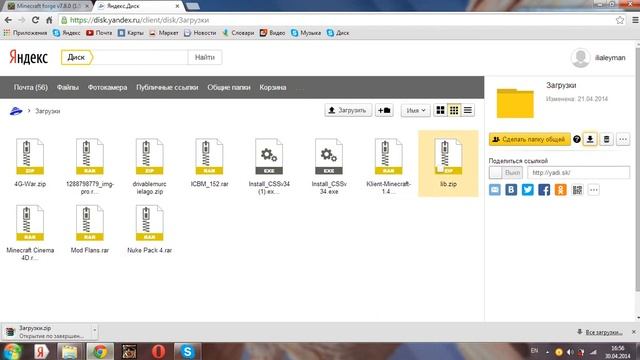Share link by email icon

495,190
